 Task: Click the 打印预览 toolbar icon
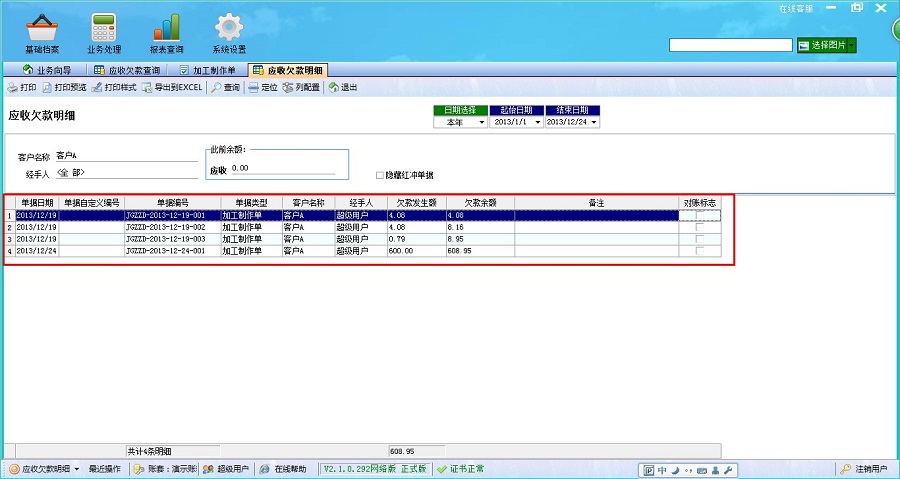[x=64, y=88]
